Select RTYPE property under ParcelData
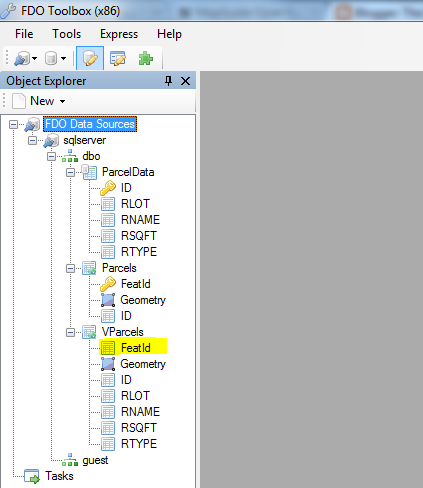 point(139,252)
